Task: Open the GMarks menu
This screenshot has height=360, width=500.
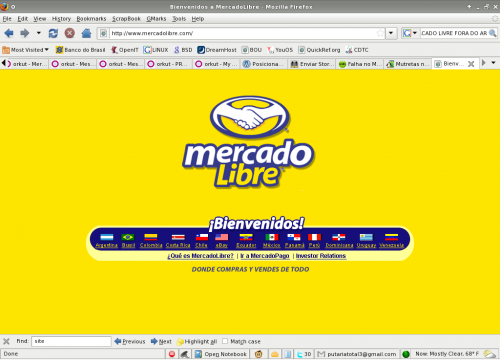Action: coord(156,19)
